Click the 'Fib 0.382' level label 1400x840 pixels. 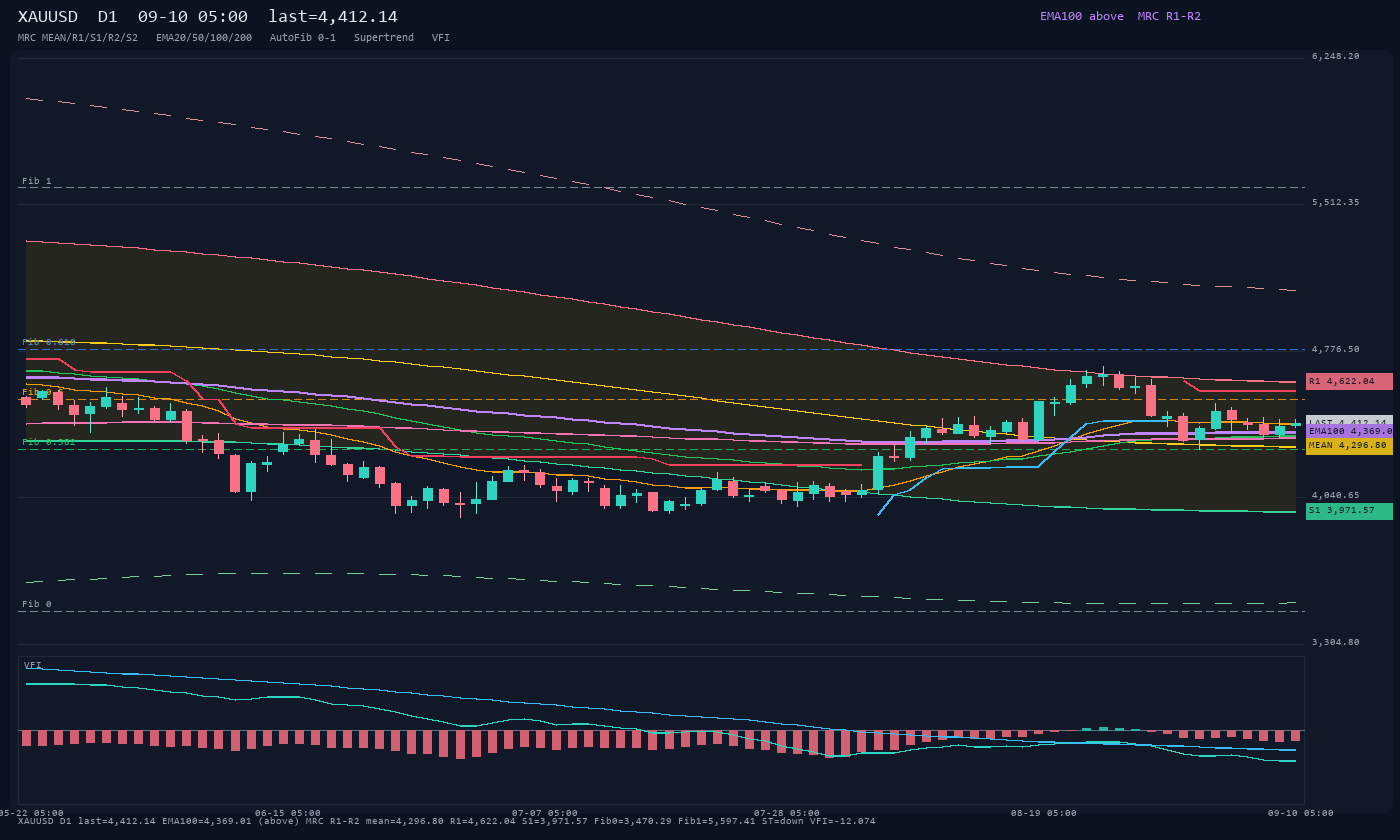point(49,442)
